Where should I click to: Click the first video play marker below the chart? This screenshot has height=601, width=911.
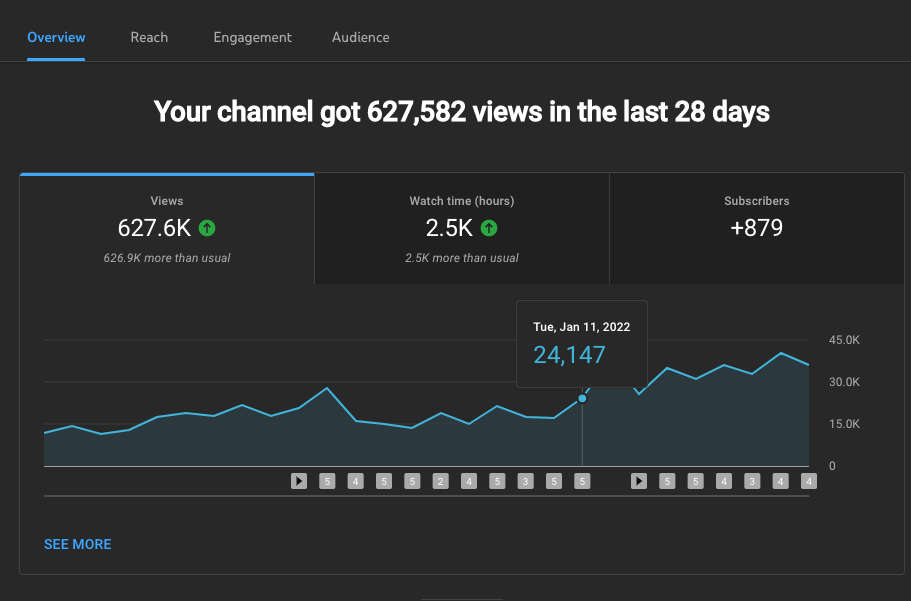click(298, 481)
